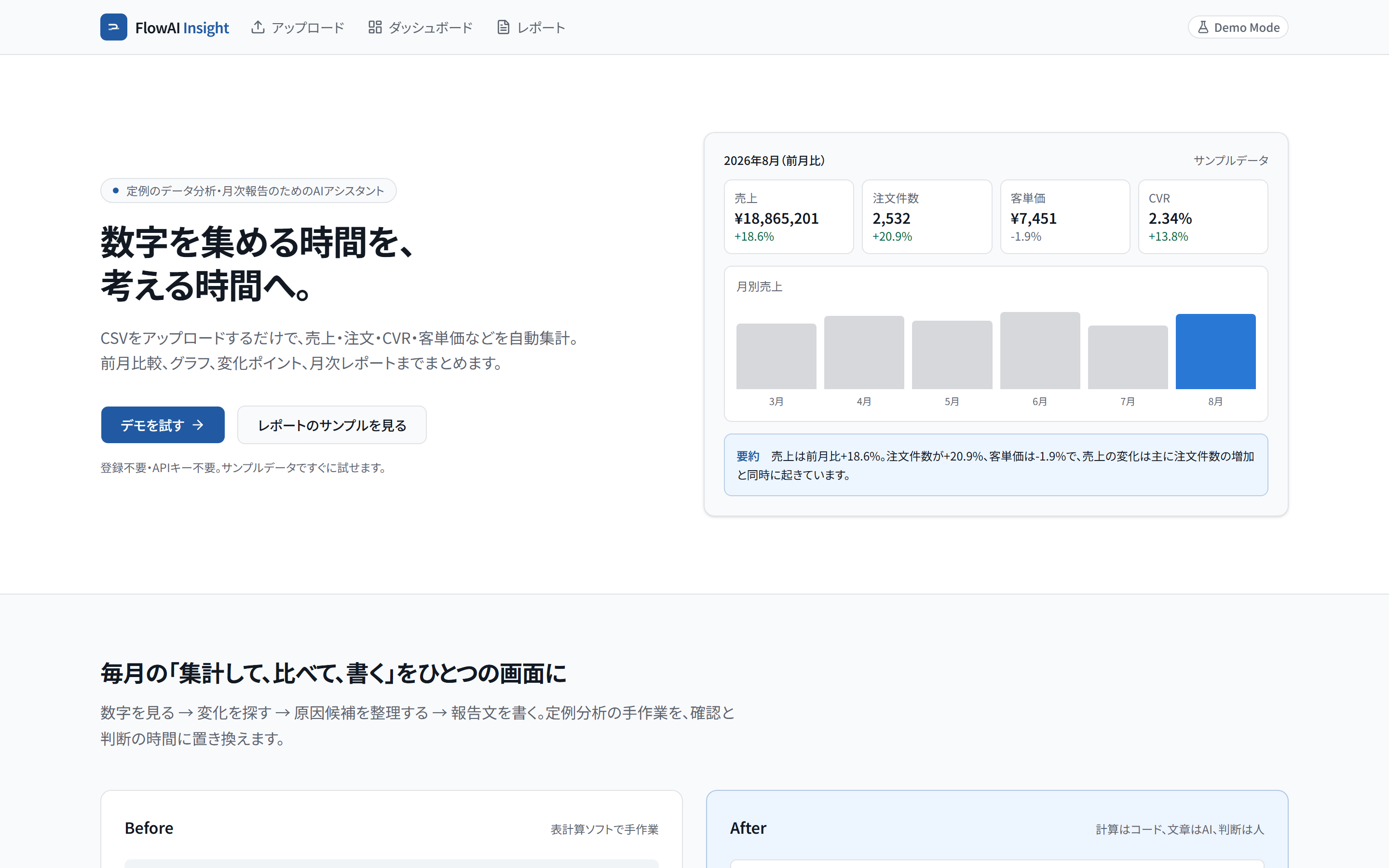Click the 4月 bar in chart
This screenshot has height=868, width=1389.
(864, 353)
